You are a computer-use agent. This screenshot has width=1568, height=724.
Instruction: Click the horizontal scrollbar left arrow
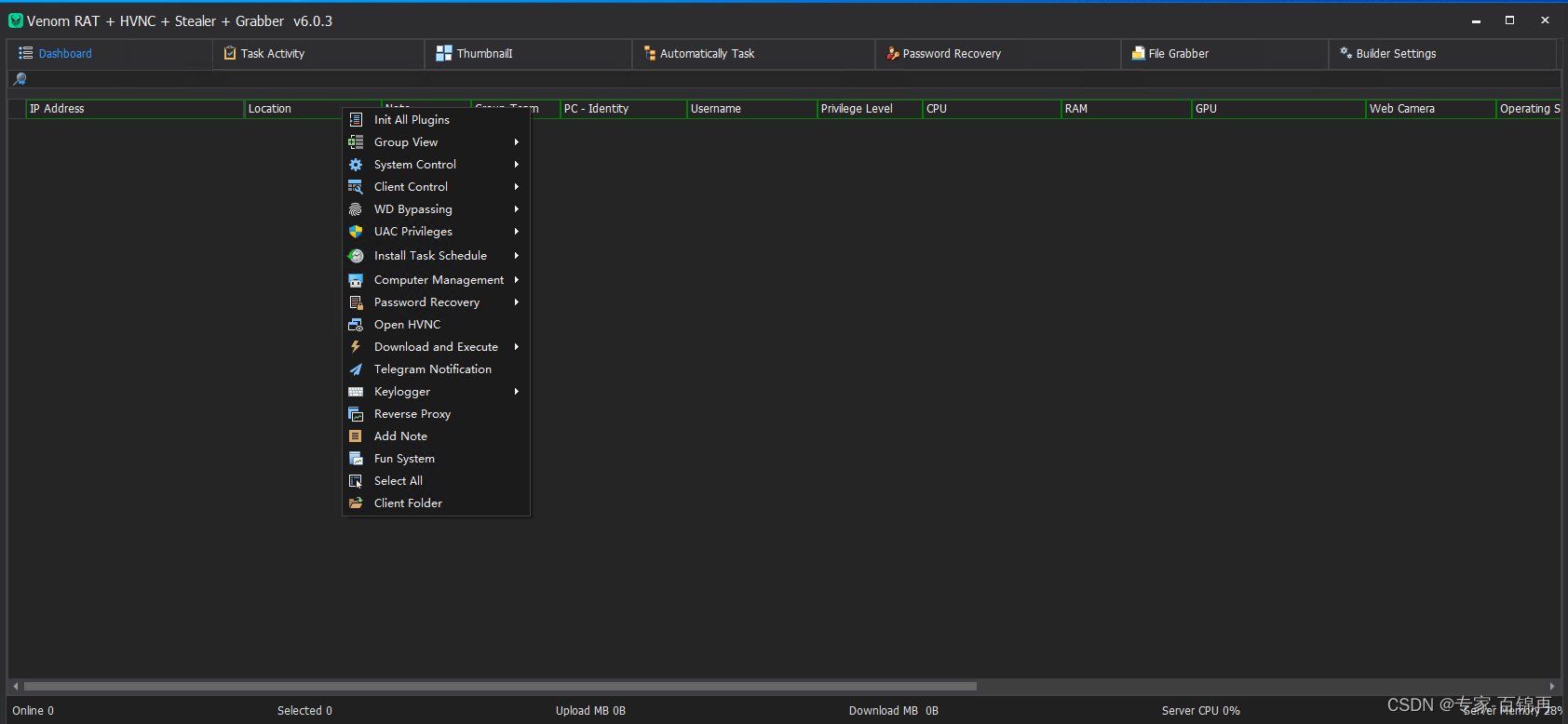(16, 687)
